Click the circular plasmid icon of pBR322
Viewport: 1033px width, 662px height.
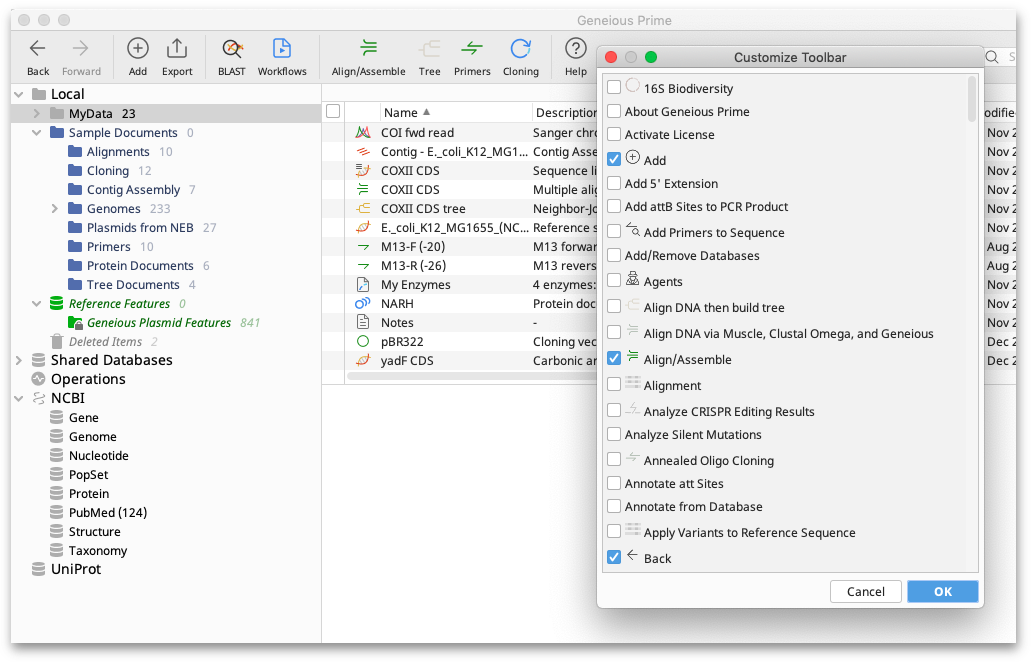[362, 342]
